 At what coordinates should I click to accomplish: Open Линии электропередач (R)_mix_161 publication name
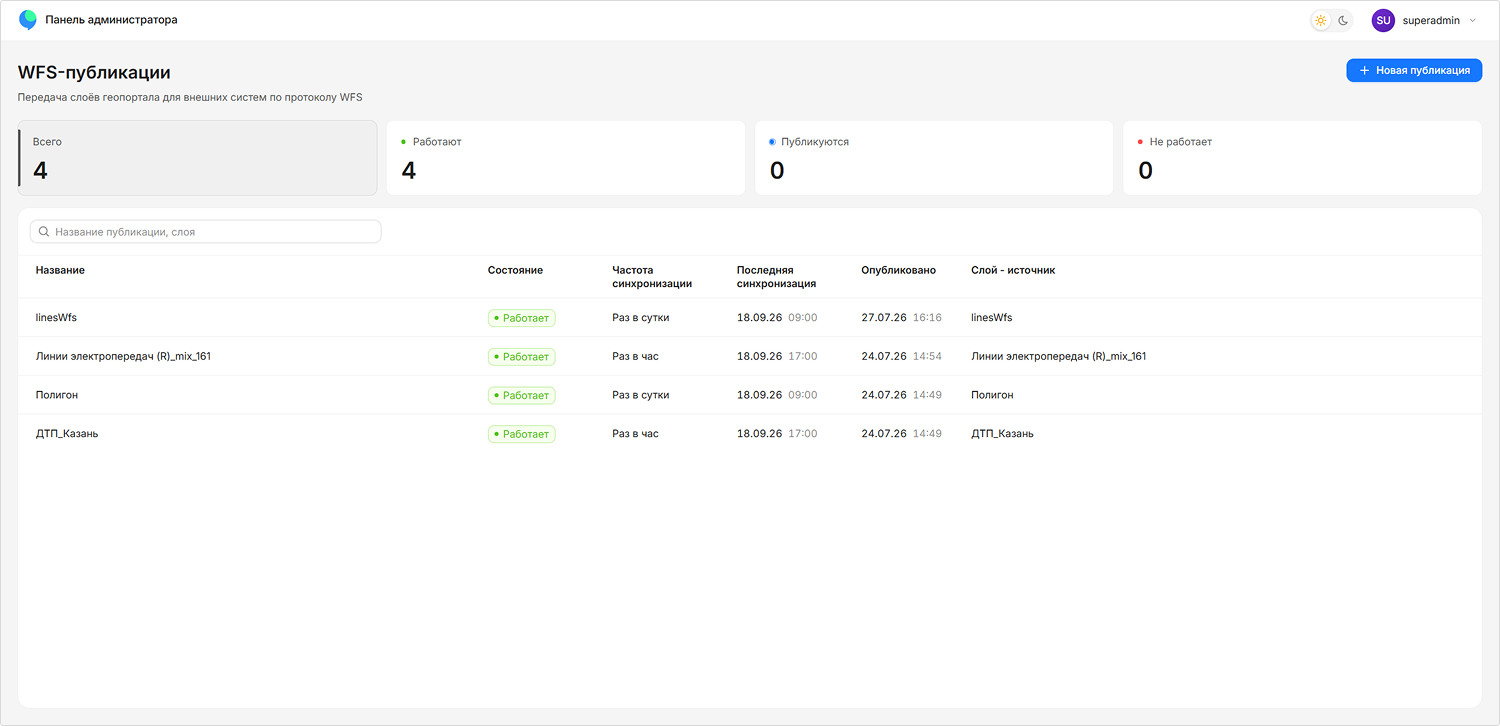pyautogui.click(x=123, y=356)
